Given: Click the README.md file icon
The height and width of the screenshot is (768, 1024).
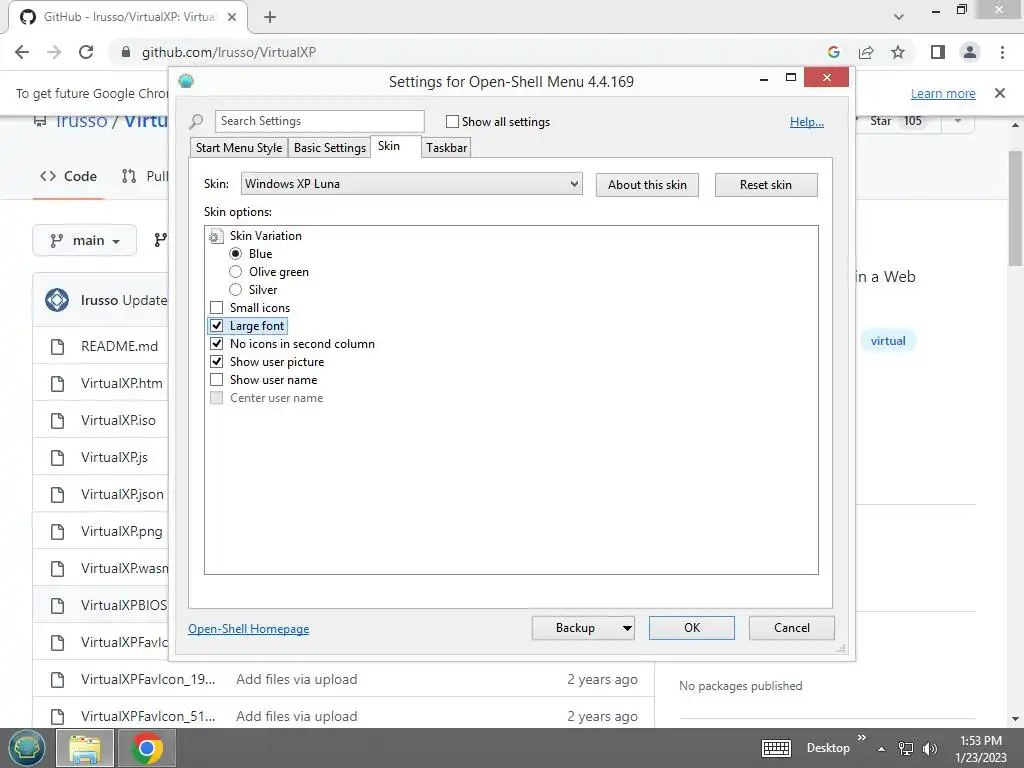Looking at the screenshot, I should tap(57, 346).
